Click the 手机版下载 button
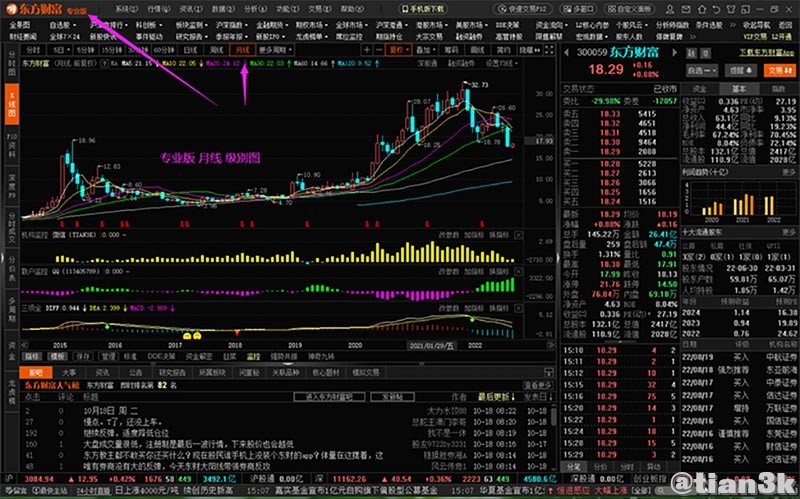This screenshot has width=800, height=499. 422,9
